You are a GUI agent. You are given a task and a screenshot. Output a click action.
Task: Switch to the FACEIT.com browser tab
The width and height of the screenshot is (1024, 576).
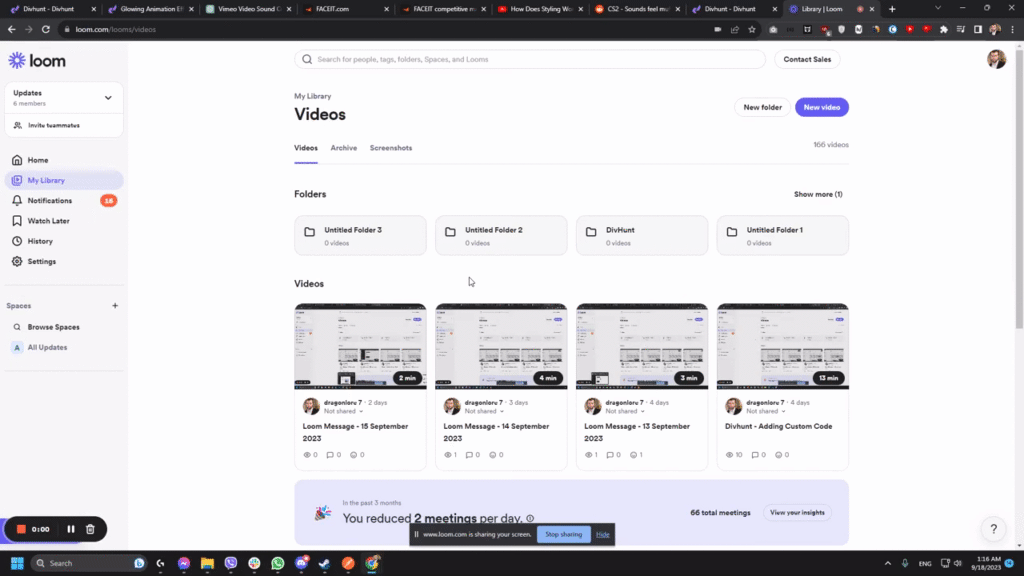pos(346,9)
